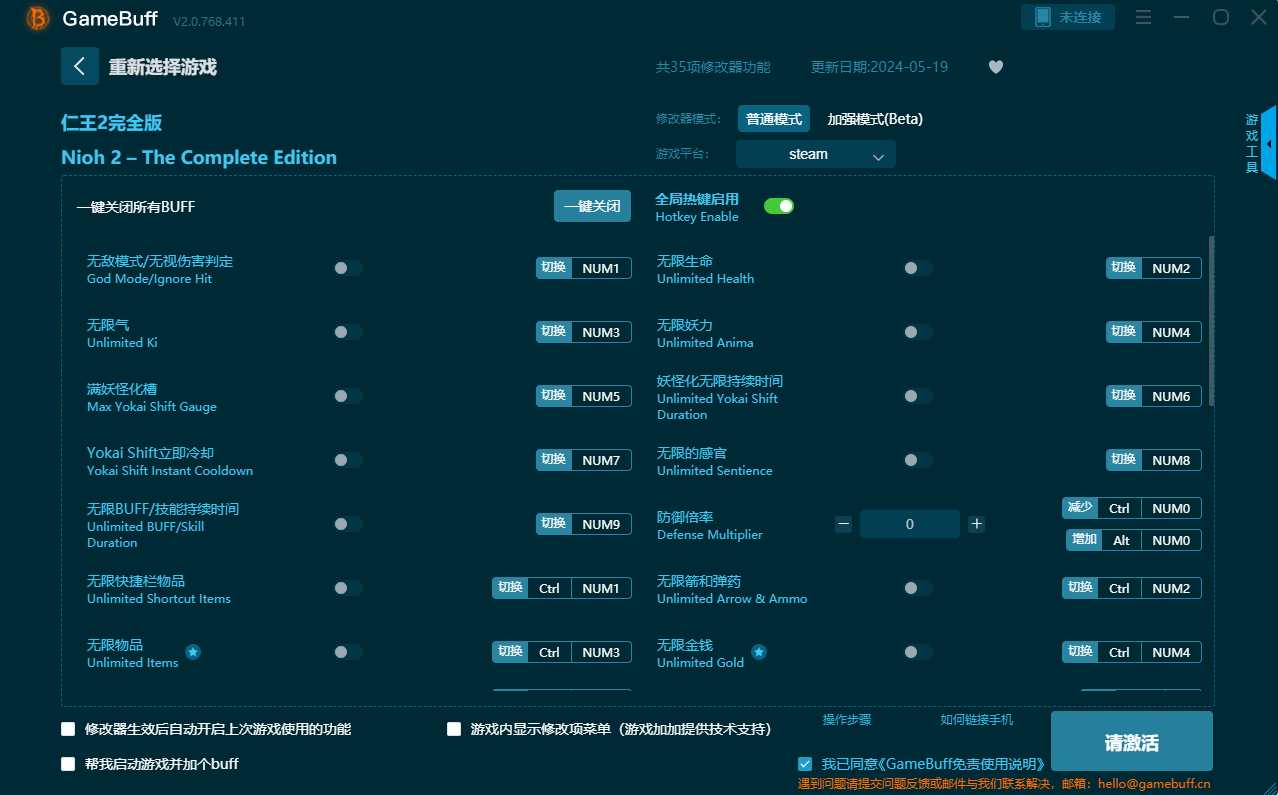Viewport: 1278px width, 795px height.
Task: Uncheck the GameBuff disclaimer agreement checkbox
Action: (805, 764)
